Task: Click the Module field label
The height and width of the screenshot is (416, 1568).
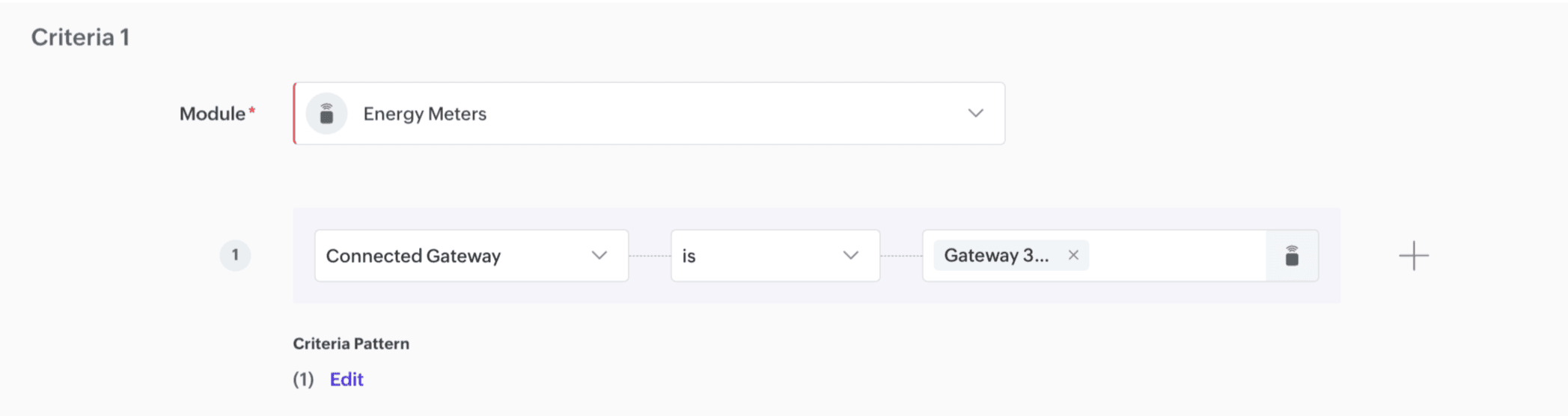Action: point(213,114)
